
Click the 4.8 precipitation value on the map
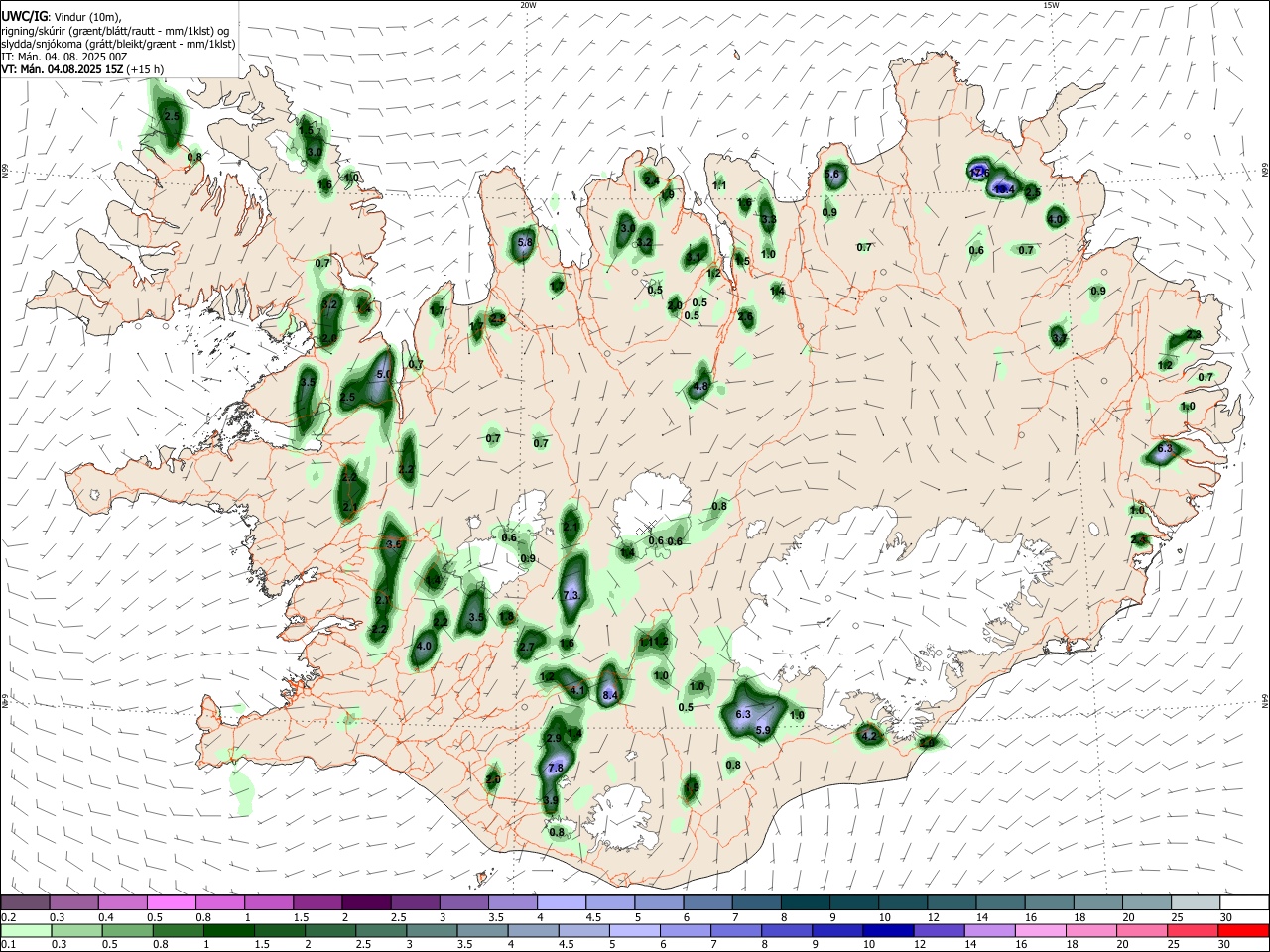click(700, 387)
